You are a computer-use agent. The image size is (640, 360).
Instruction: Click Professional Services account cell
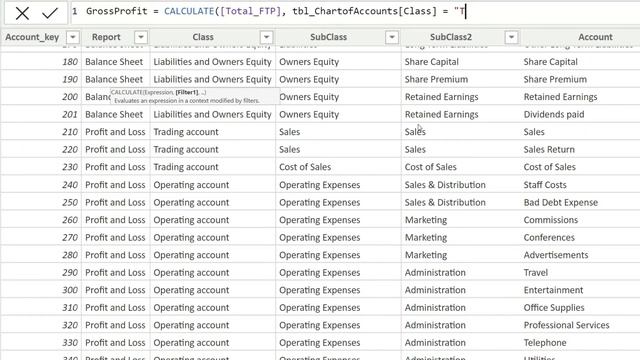click(x=567, y=325)
